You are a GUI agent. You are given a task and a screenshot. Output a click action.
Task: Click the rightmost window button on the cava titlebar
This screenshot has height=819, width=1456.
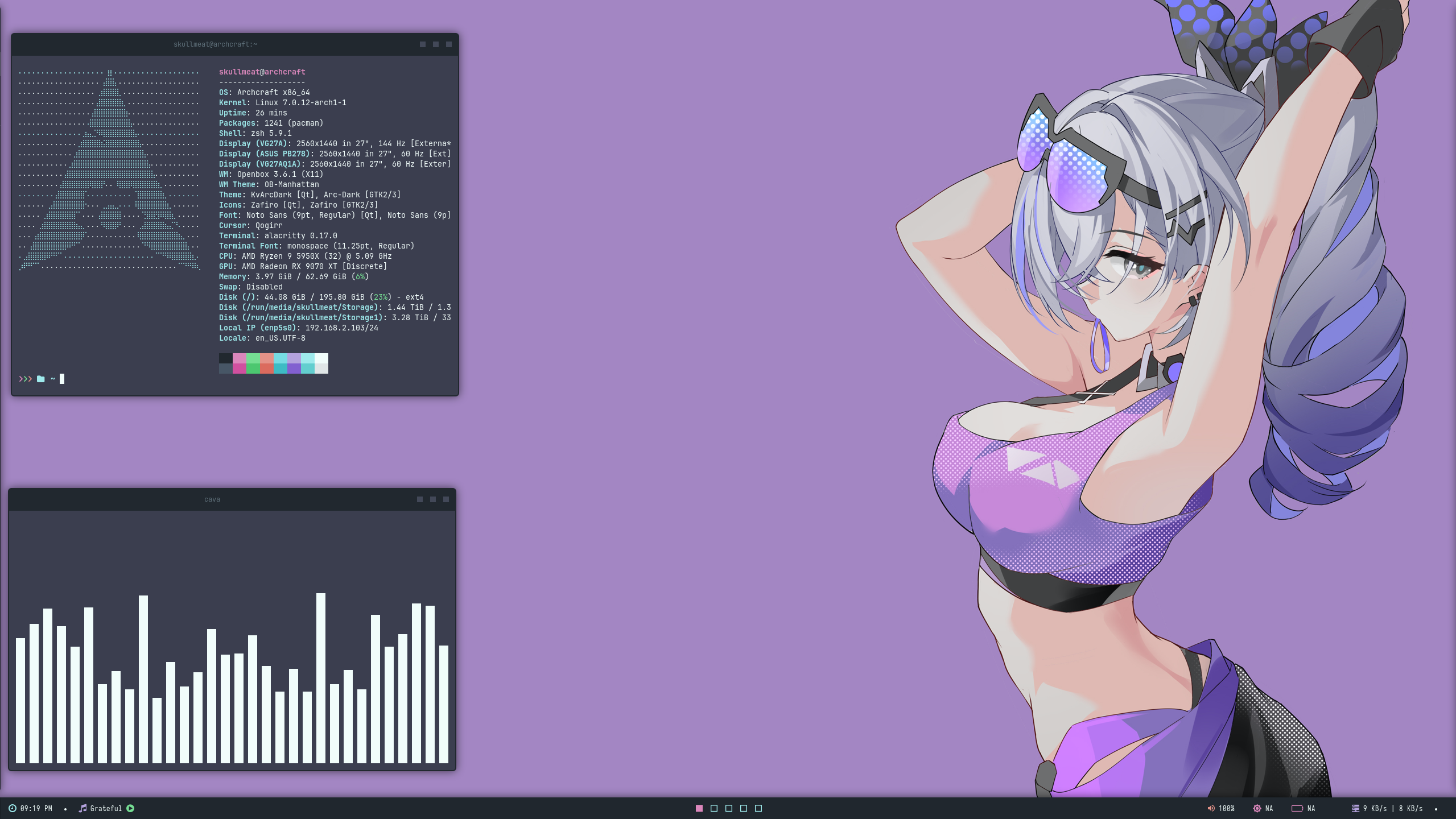pos(446,499)
